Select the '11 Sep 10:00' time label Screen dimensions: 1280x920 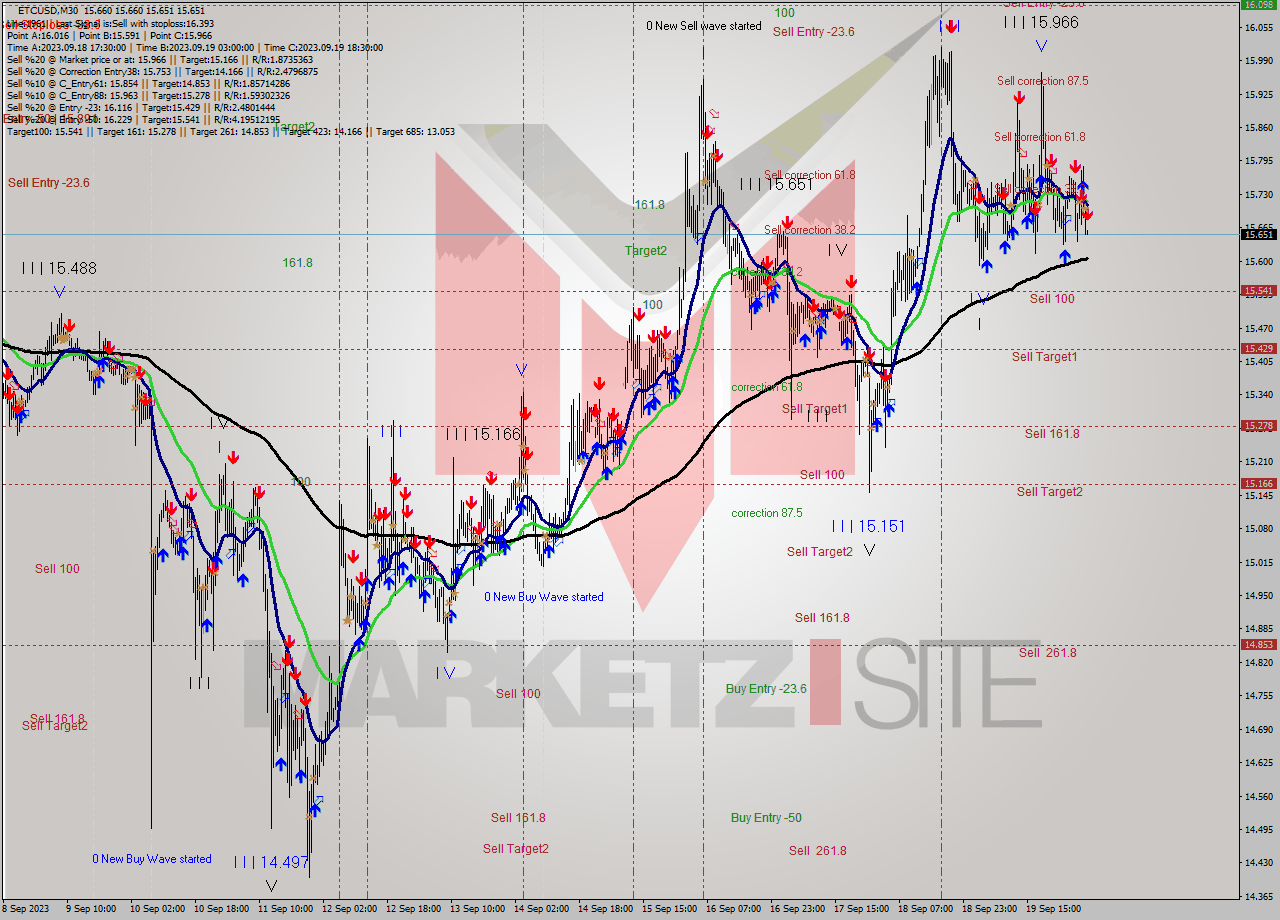[285, 909]
